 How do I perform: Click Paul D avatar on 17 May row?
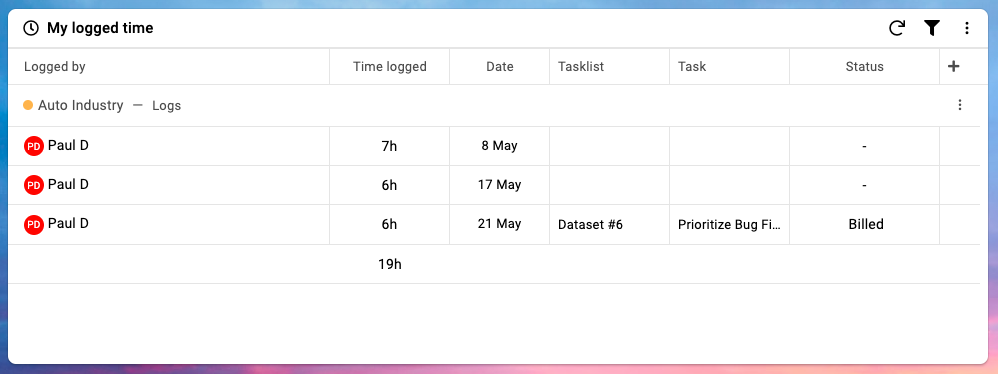(34, 185)
